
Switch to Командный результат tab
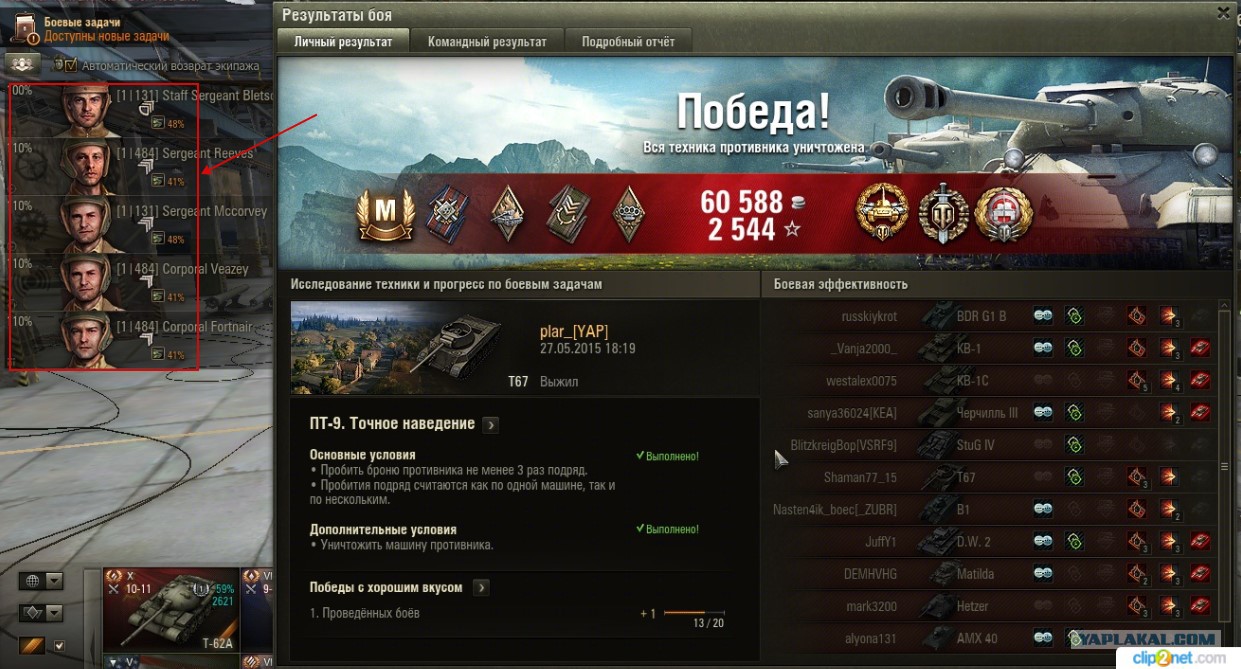487,42
